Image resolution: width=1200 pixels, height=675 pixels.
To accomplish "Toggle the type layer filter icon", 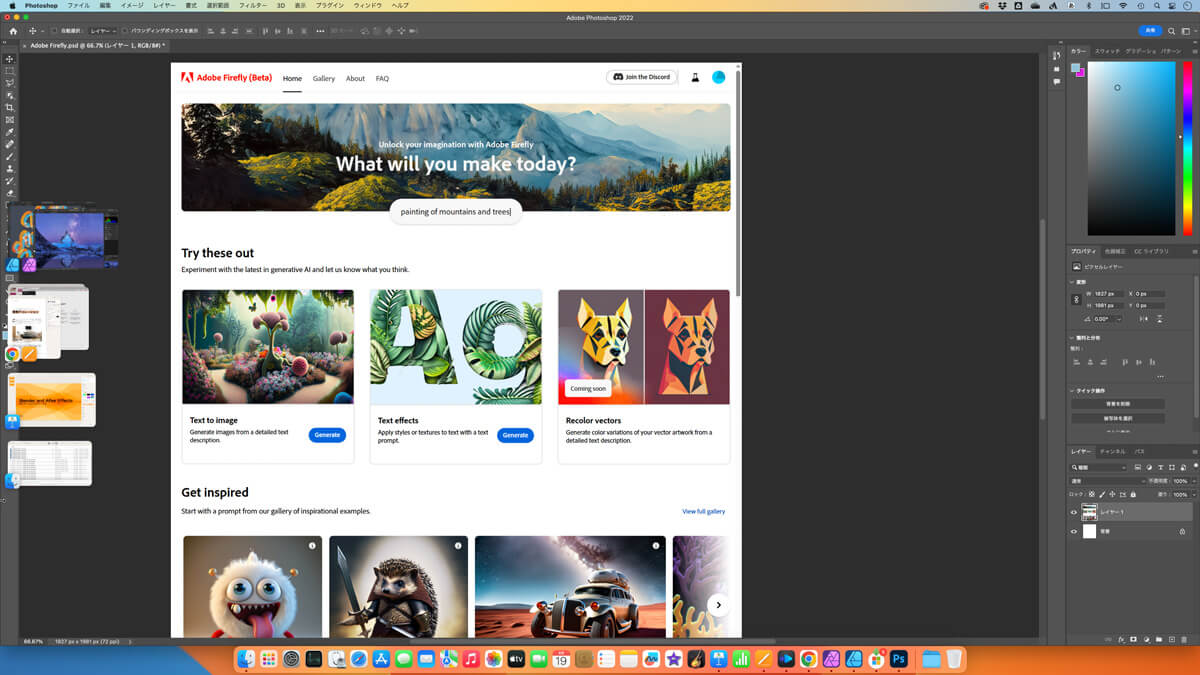I will click(1159, 467).
